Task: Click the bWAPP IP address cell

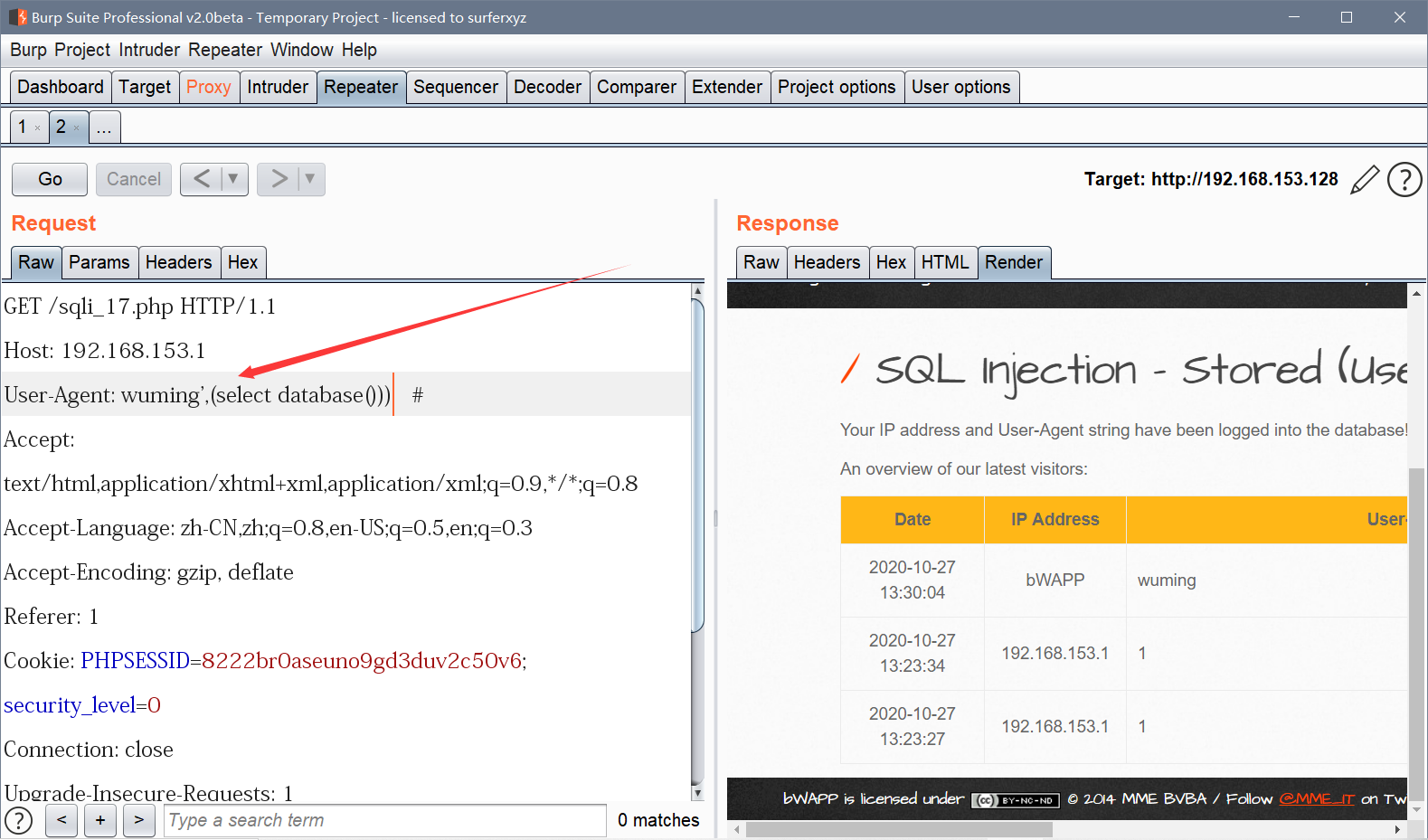Action: [x=1055, y=580]
